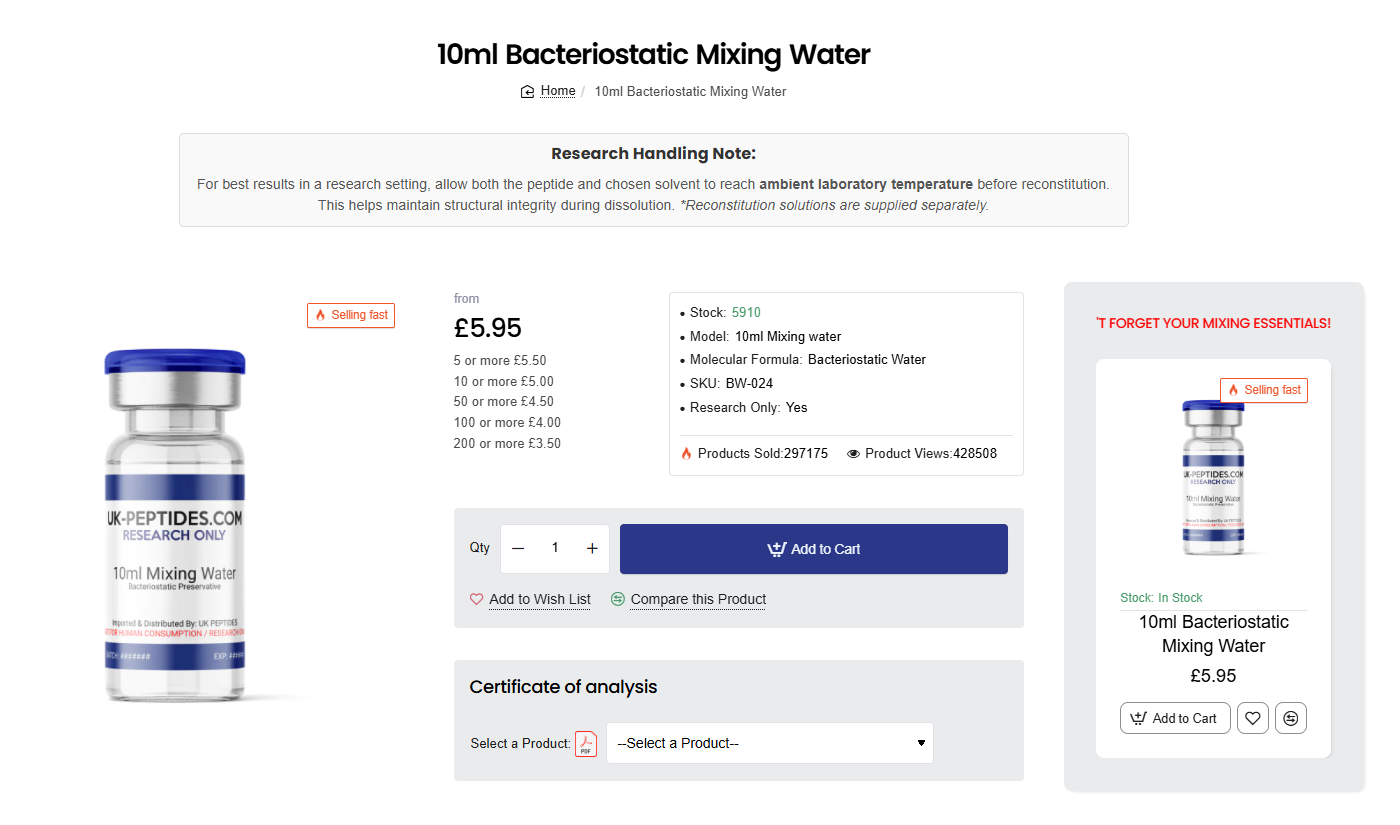Click the flame icon beside Products Sold
The width and height of the screenshot is (1400, 825).
click(686, 454)
